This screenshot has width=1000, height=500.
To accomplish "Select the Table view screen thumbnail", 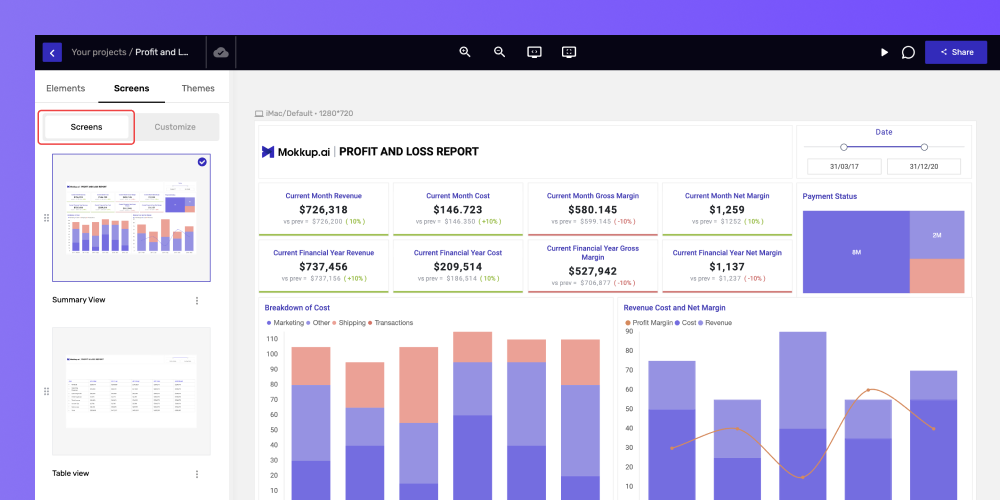I will (131, 391).
